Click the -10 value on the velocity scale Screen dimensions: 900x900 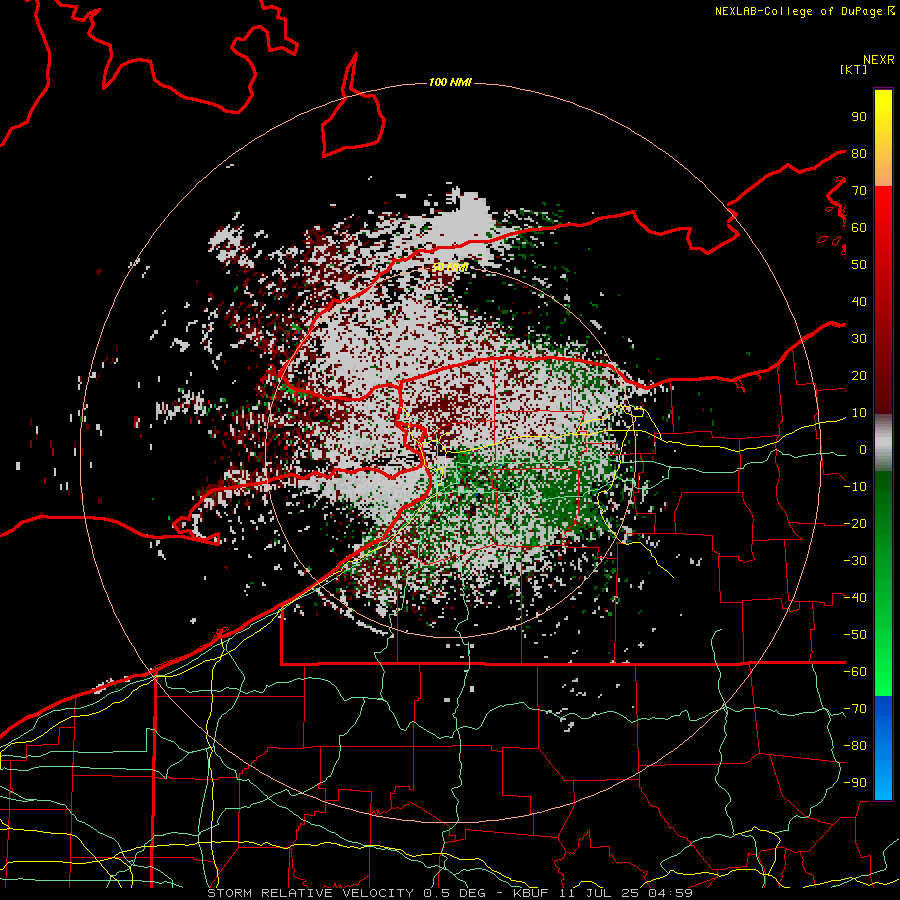[855, 487]
